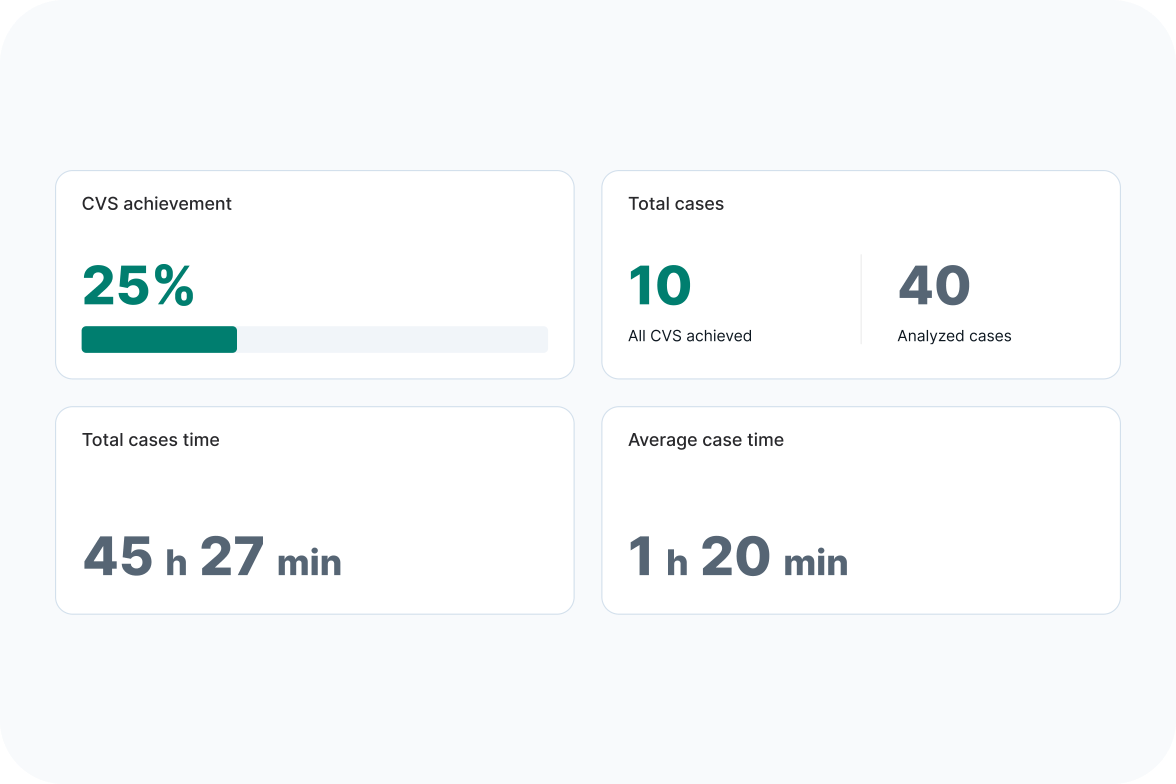Click the 45 h 27 min total time value
1176x784 pixels.
(211, 558)
